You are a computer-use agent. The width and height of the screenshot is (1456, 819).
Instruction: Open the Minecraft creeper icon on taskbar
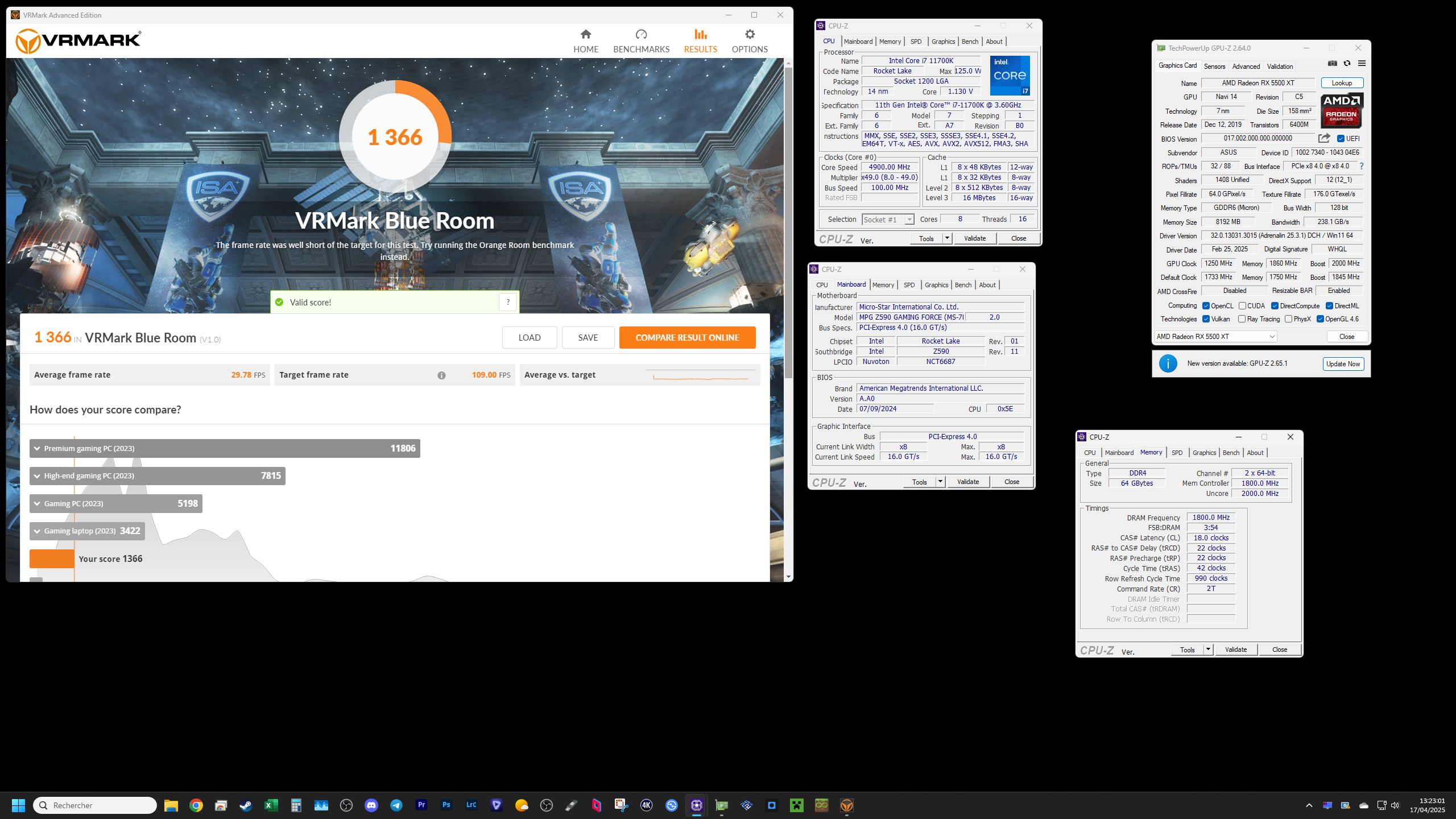pos(797,805)
